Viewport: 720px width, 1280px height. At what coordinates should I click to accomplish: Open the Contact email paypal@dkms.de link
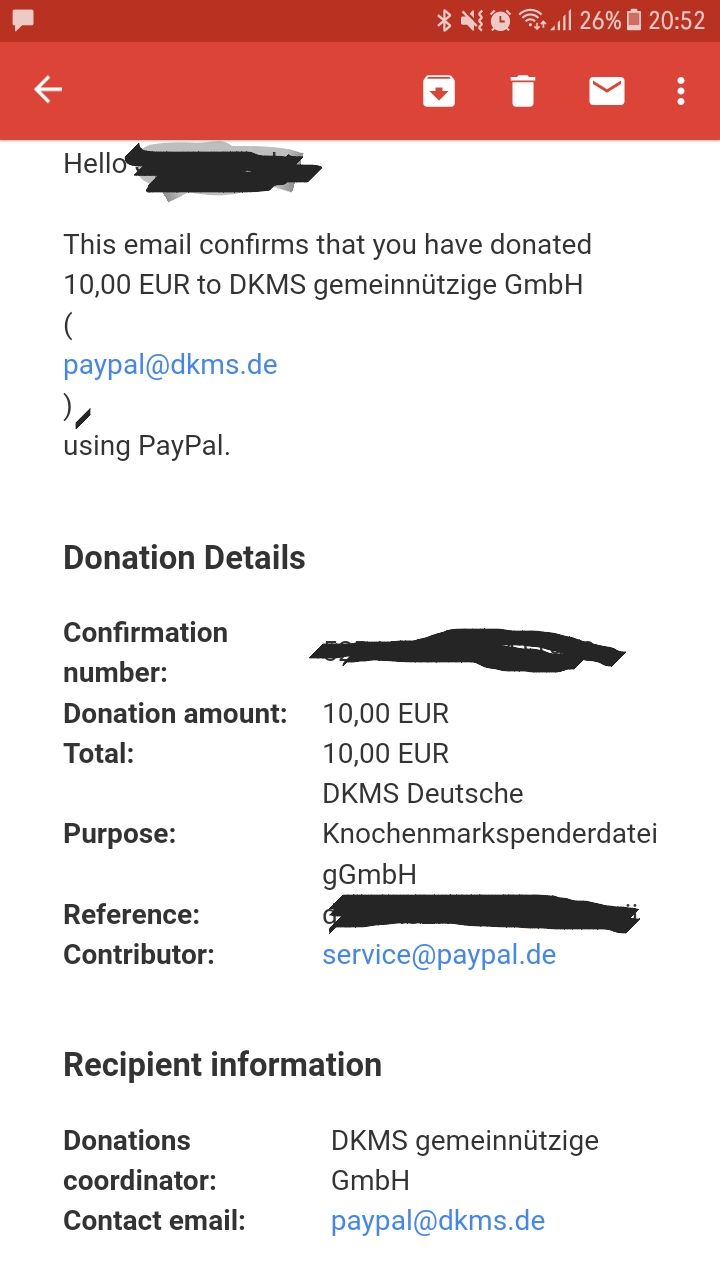point(438,1221)
